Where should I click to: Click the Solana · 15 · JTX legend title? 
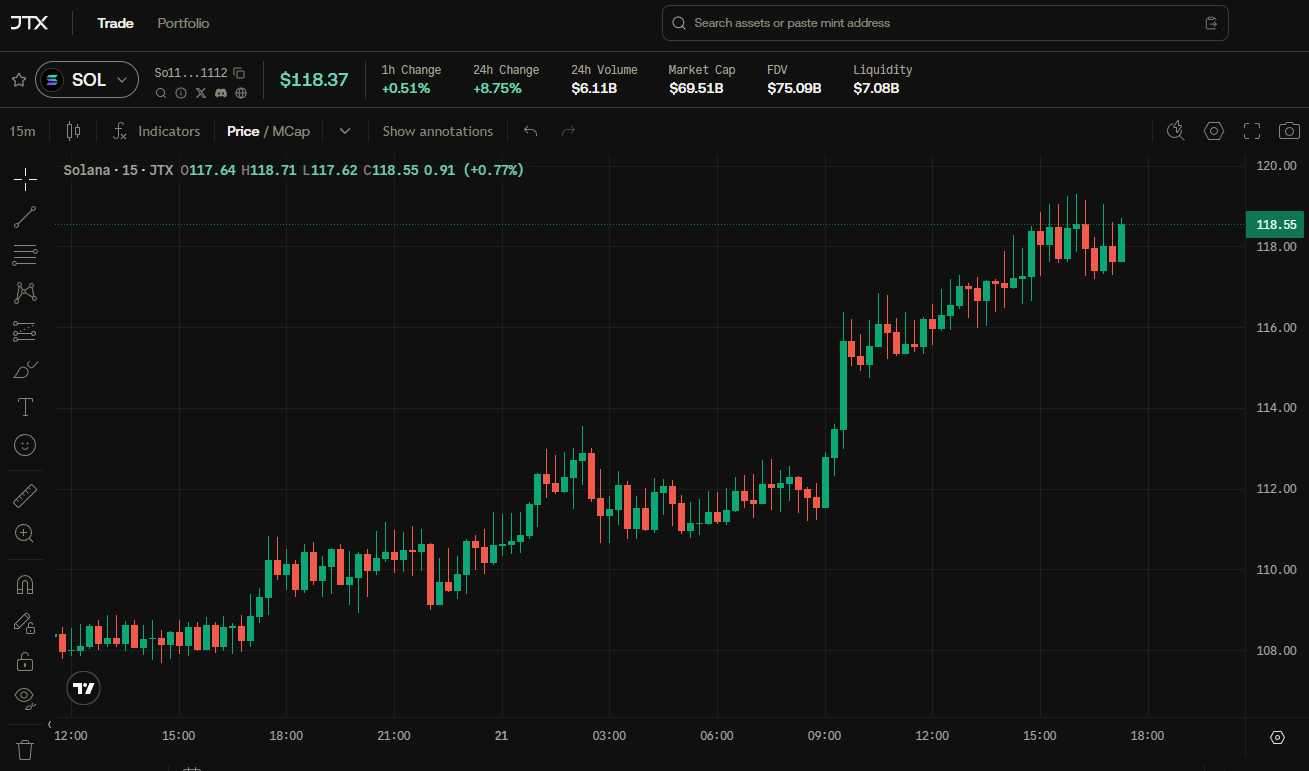[x=117, y=170]
